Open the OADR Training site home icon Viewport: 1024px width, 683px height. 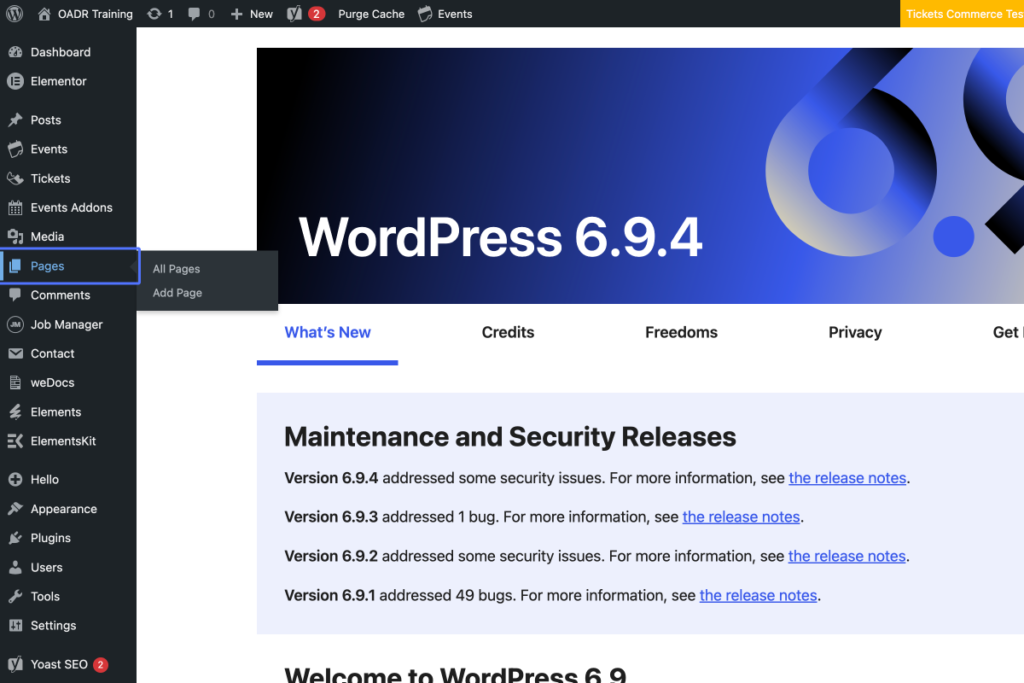pos(44,14)
